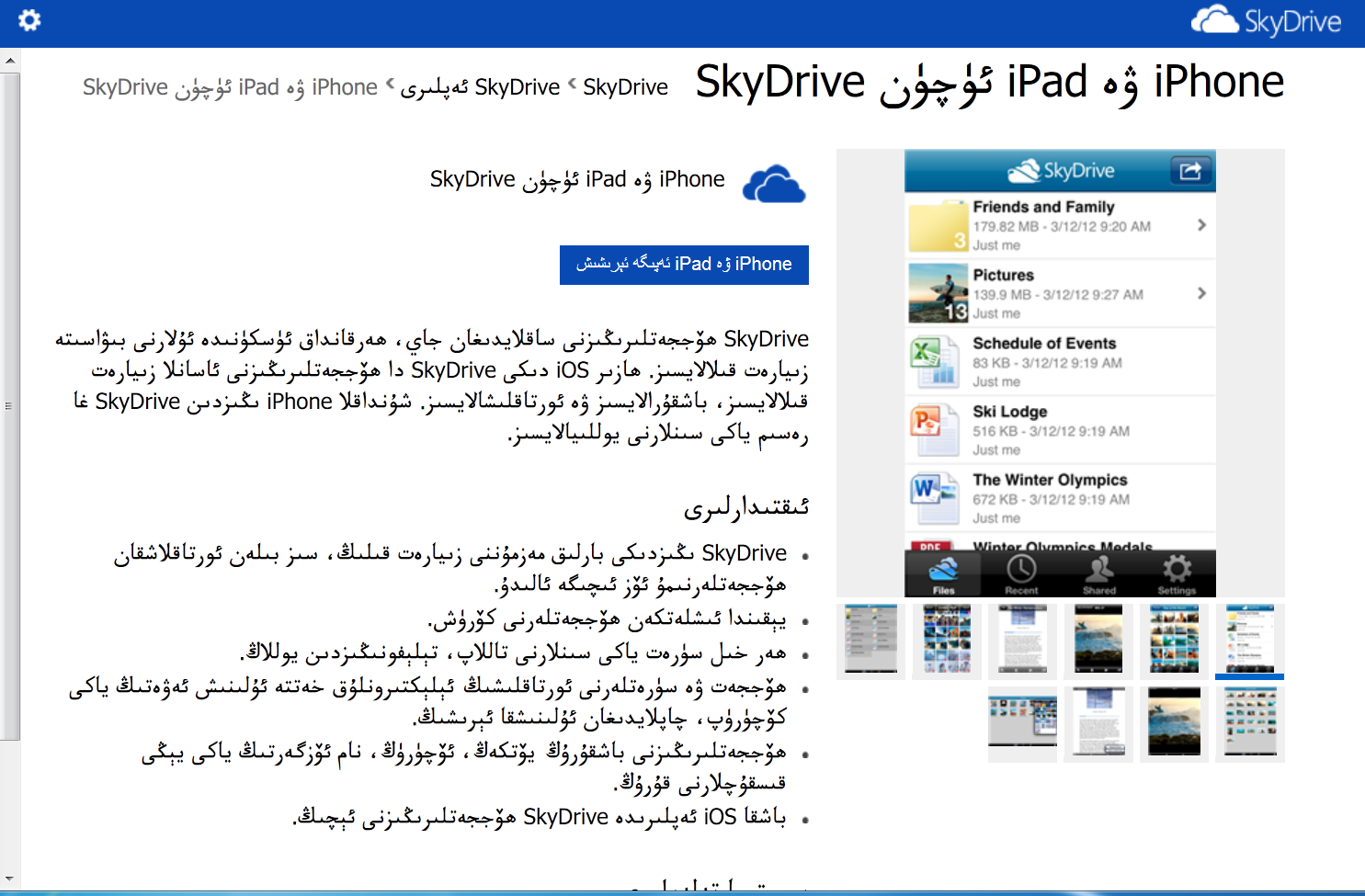Go to the SkyDrive breadcrumb link
This screenshot has width=1365, height=896.
625,87
